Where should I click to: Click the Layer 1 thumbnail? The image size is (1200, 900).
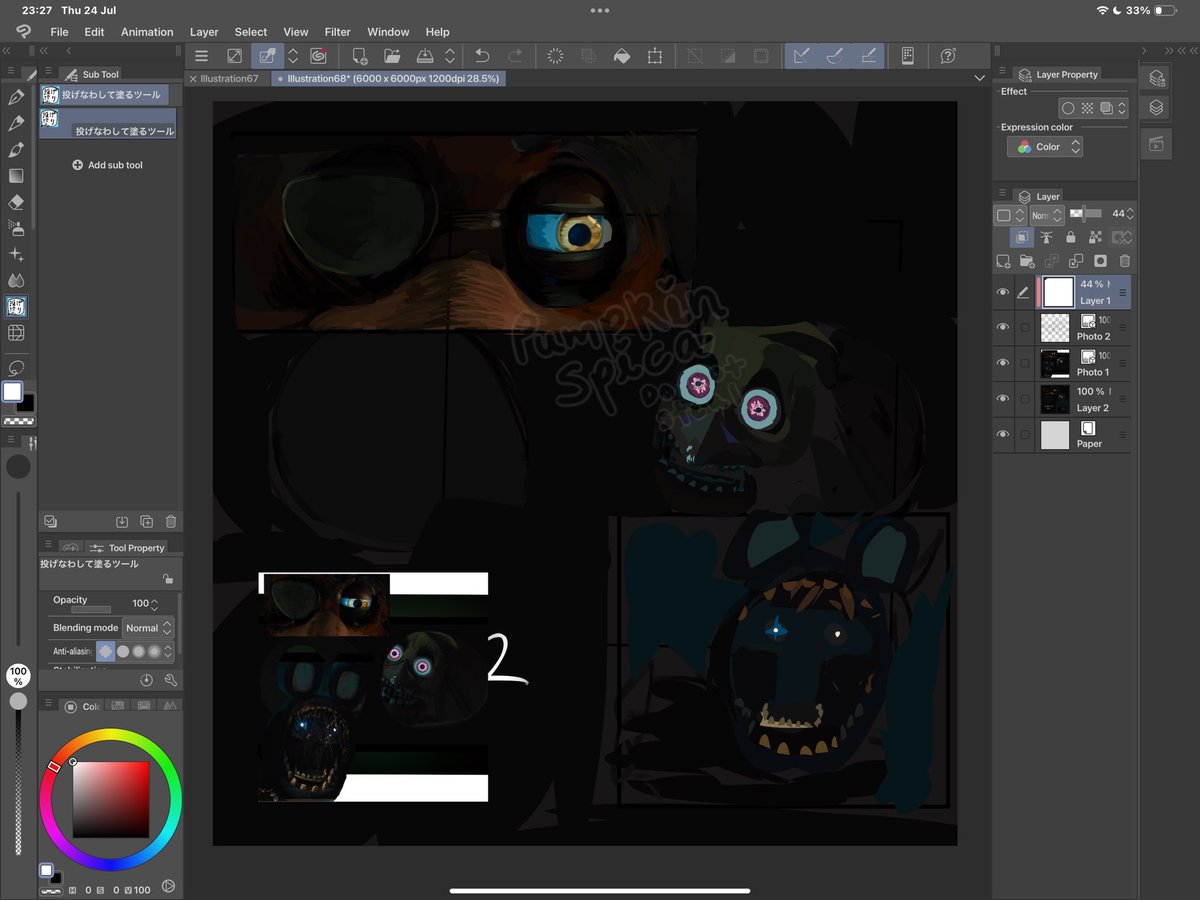coord(1057,292)
